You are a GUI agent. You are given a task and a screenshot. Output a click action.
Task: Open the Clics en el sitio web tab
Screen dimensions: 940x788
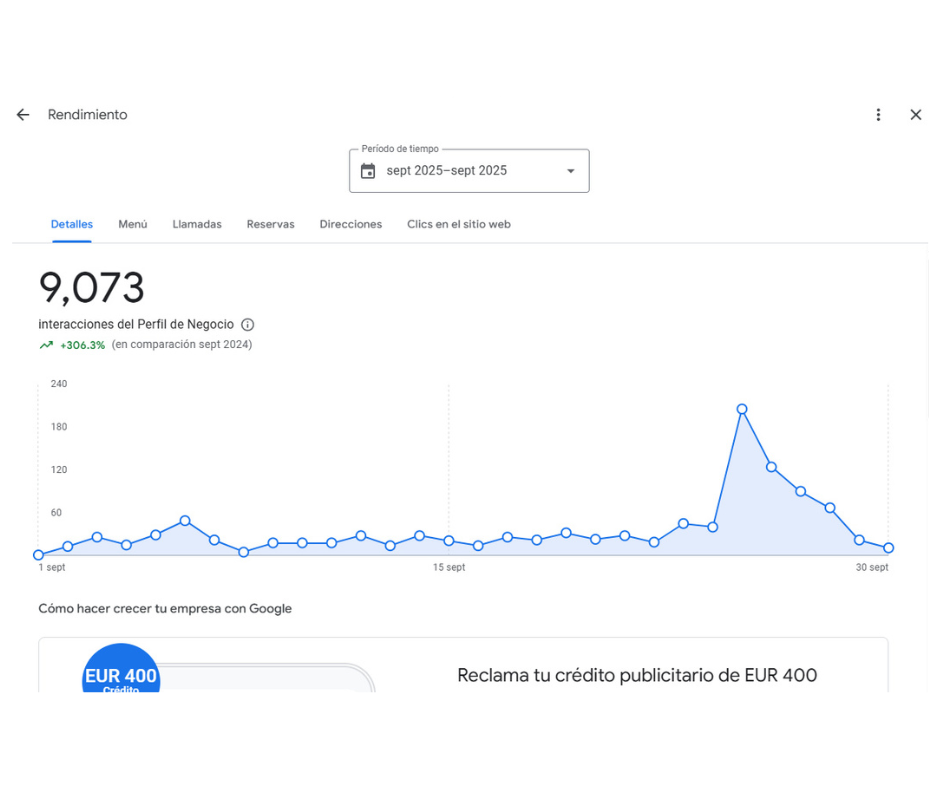pos(458,225)
